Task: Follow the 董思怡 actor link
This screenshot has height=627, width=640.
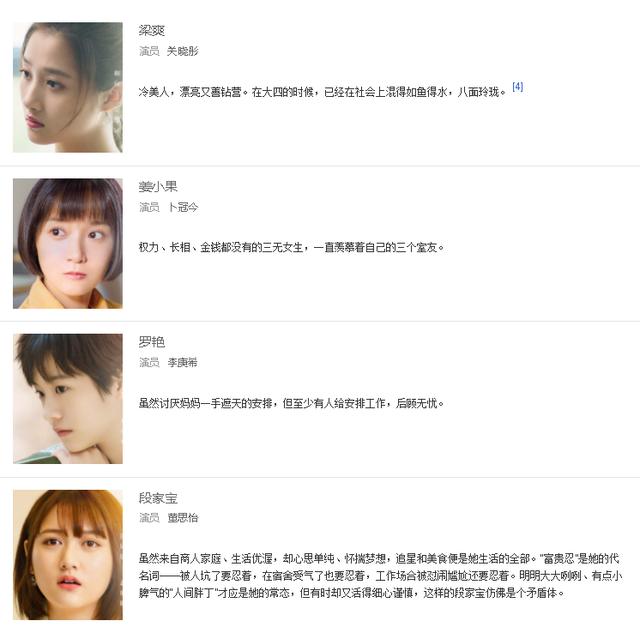Action: point(182,518)
